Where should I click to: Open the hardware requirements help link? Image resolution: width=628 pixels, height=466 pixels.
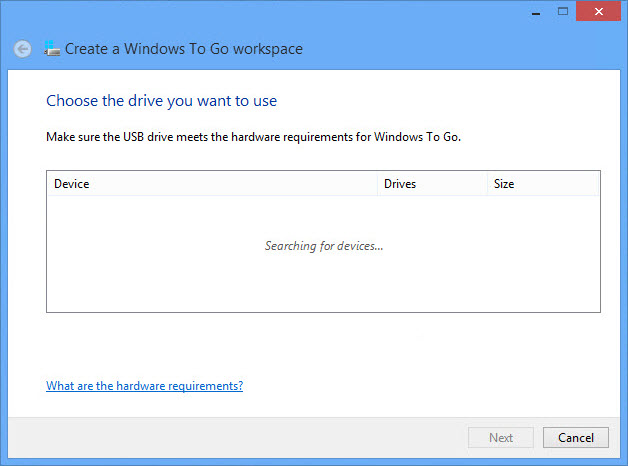pyautogui.click(x=145, y=386)
